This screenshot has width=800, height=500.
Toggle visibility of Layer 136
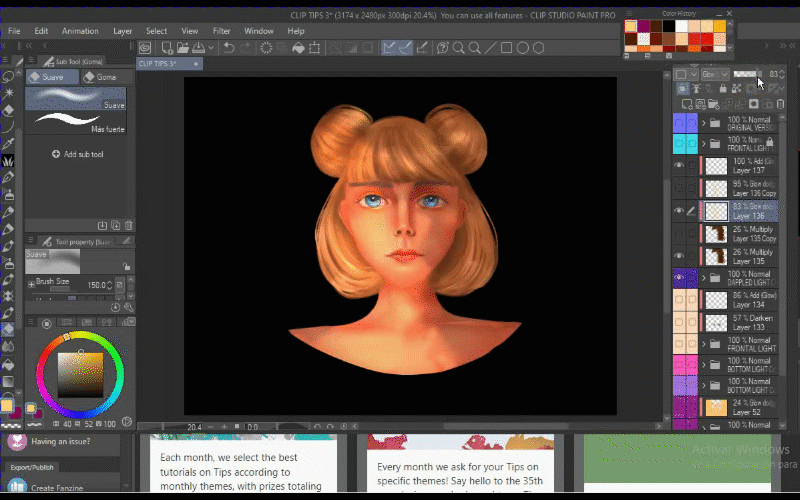pyautogui.click(x=680, y=211)
